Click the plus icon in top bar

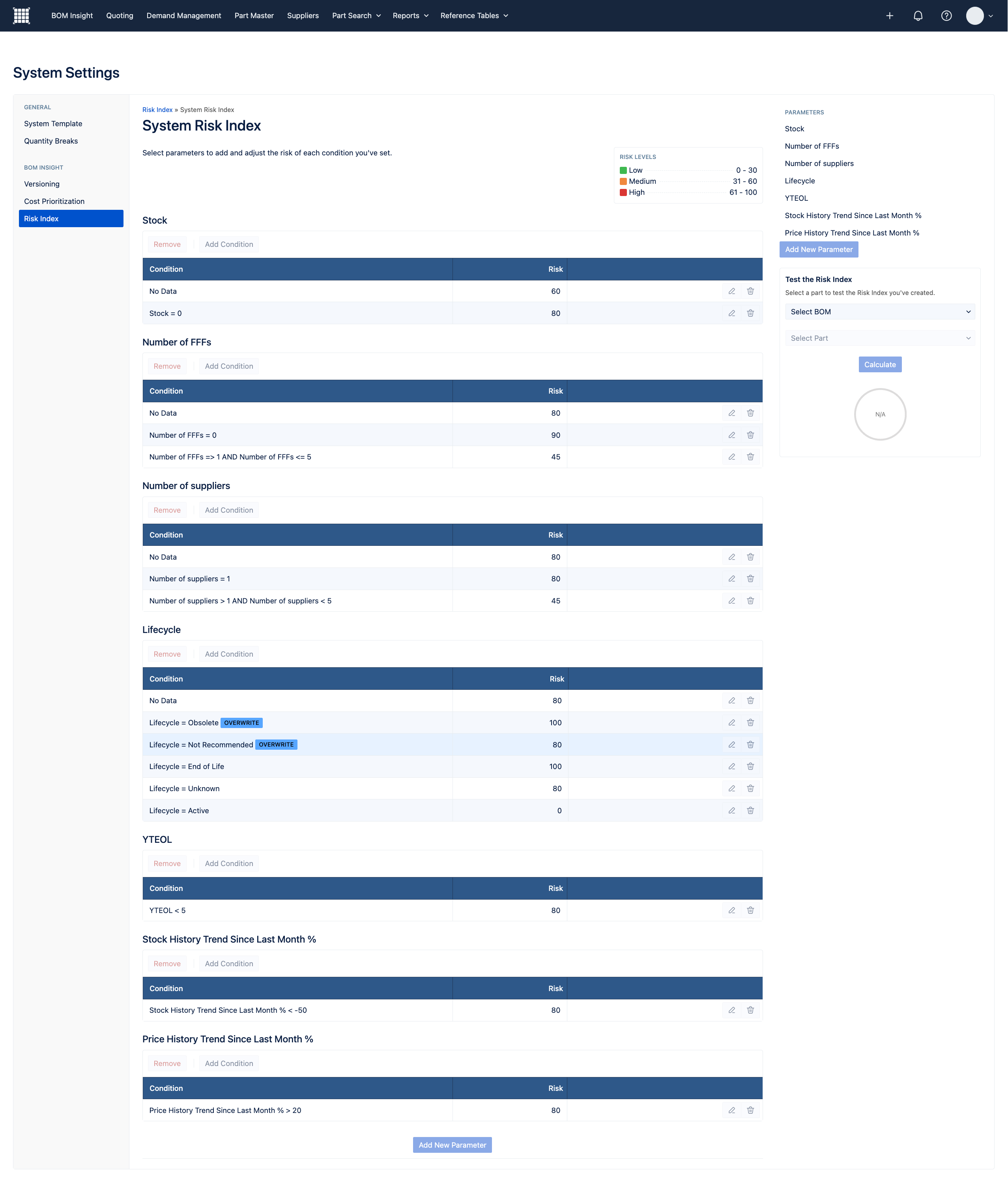[x=890, y=16]
